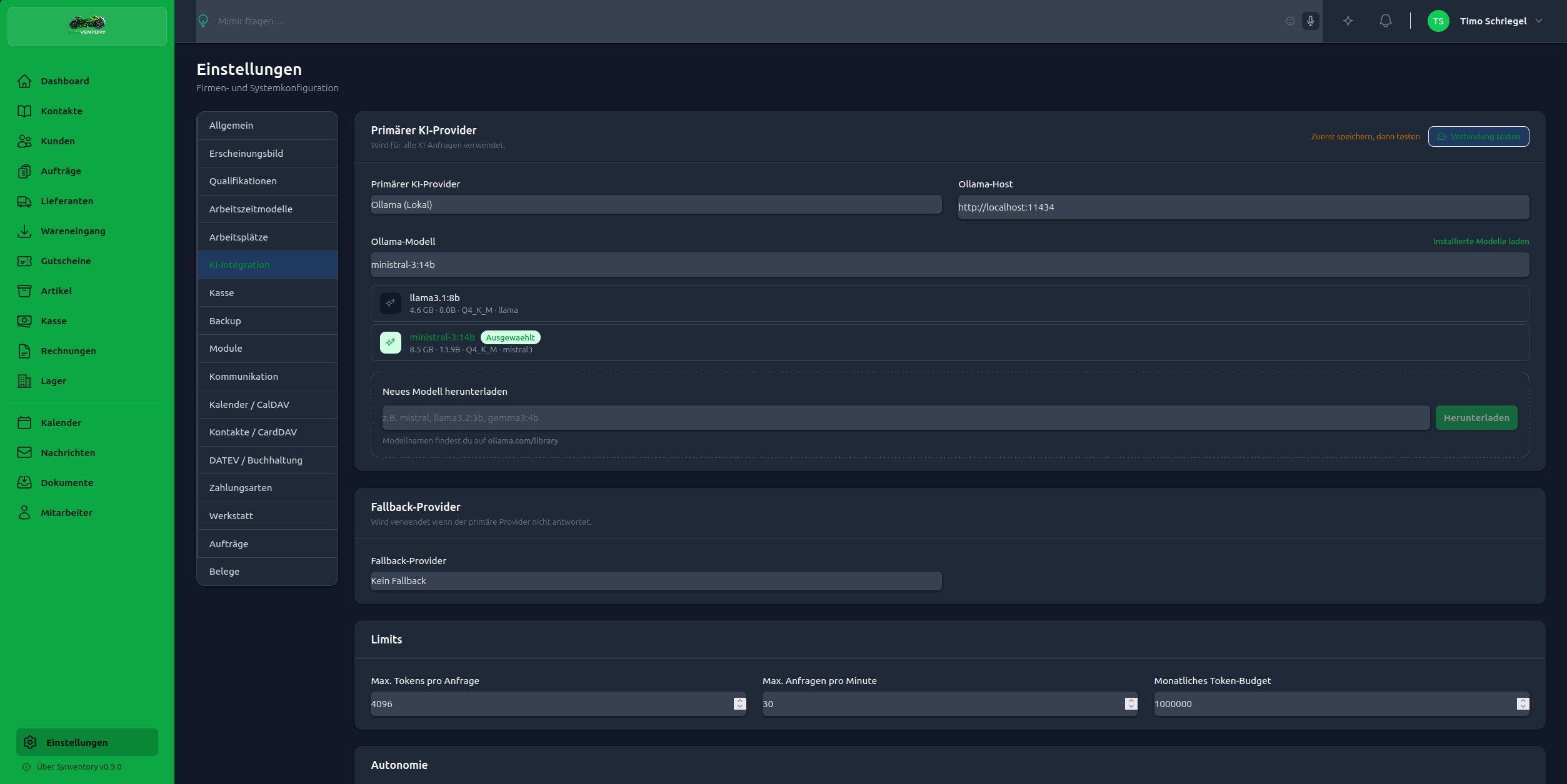Click the microphone icon in search bar

[x=1310, y=21]
